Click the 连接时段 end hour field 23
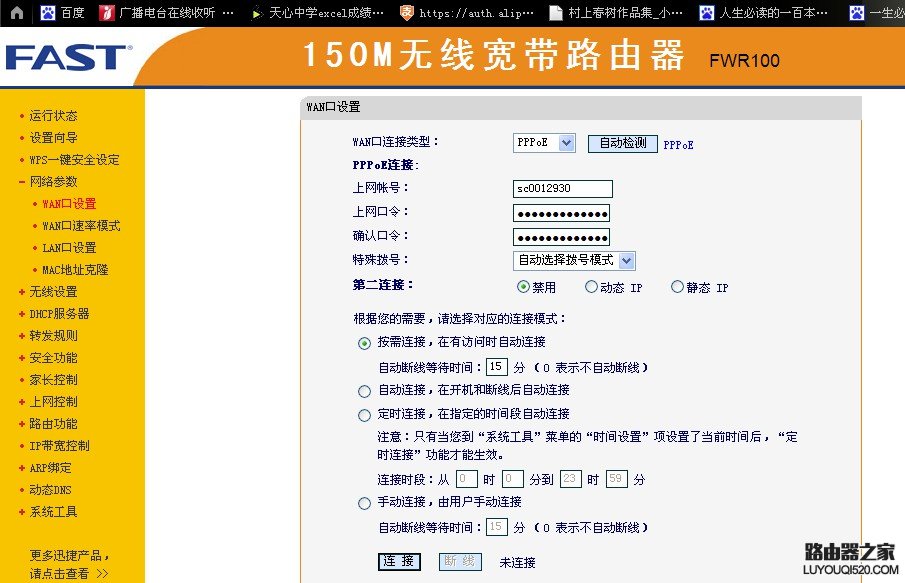Screen dimensions: 905x583 pos(570,479)
